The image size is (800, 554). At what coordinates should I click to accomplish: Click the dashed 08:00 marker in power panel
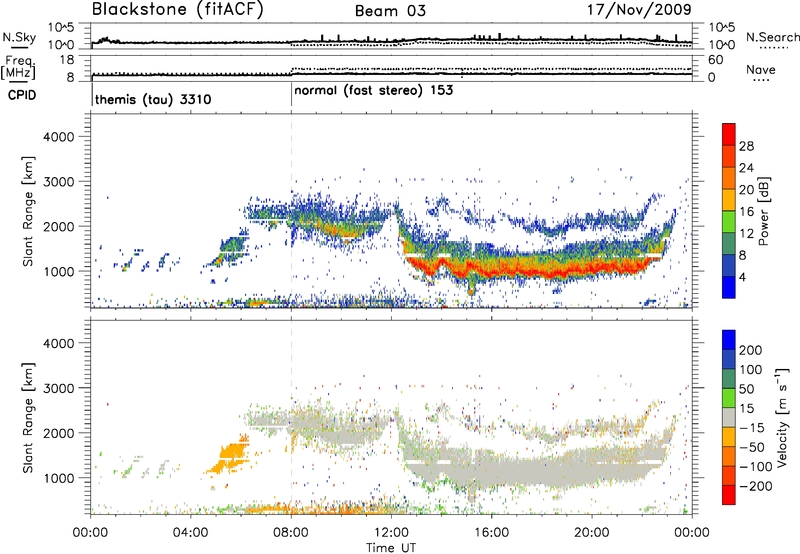[x=291, y=210]
